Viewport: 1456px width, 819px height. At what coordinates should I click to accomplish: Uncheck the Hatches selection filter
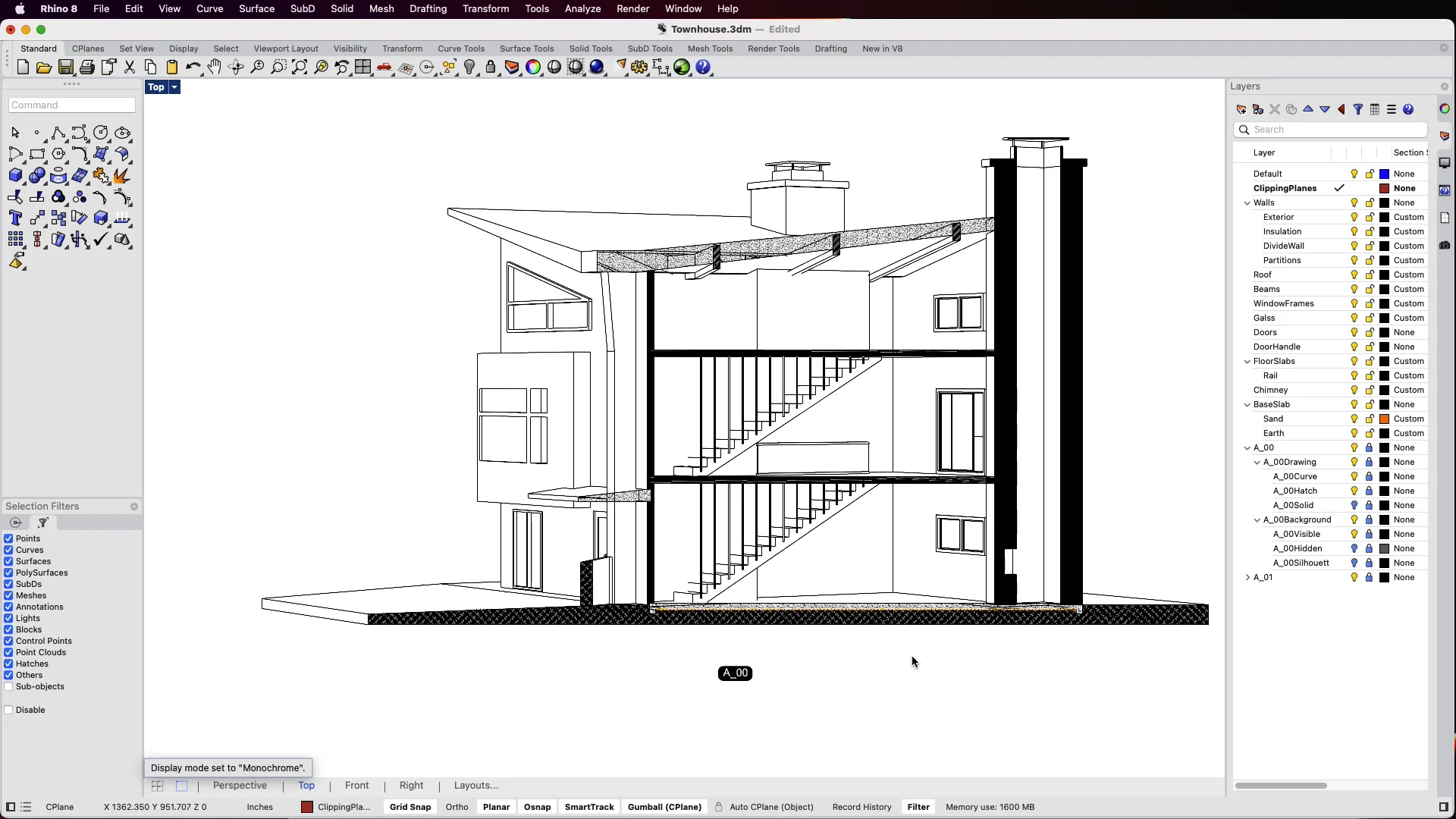point(9,664)
